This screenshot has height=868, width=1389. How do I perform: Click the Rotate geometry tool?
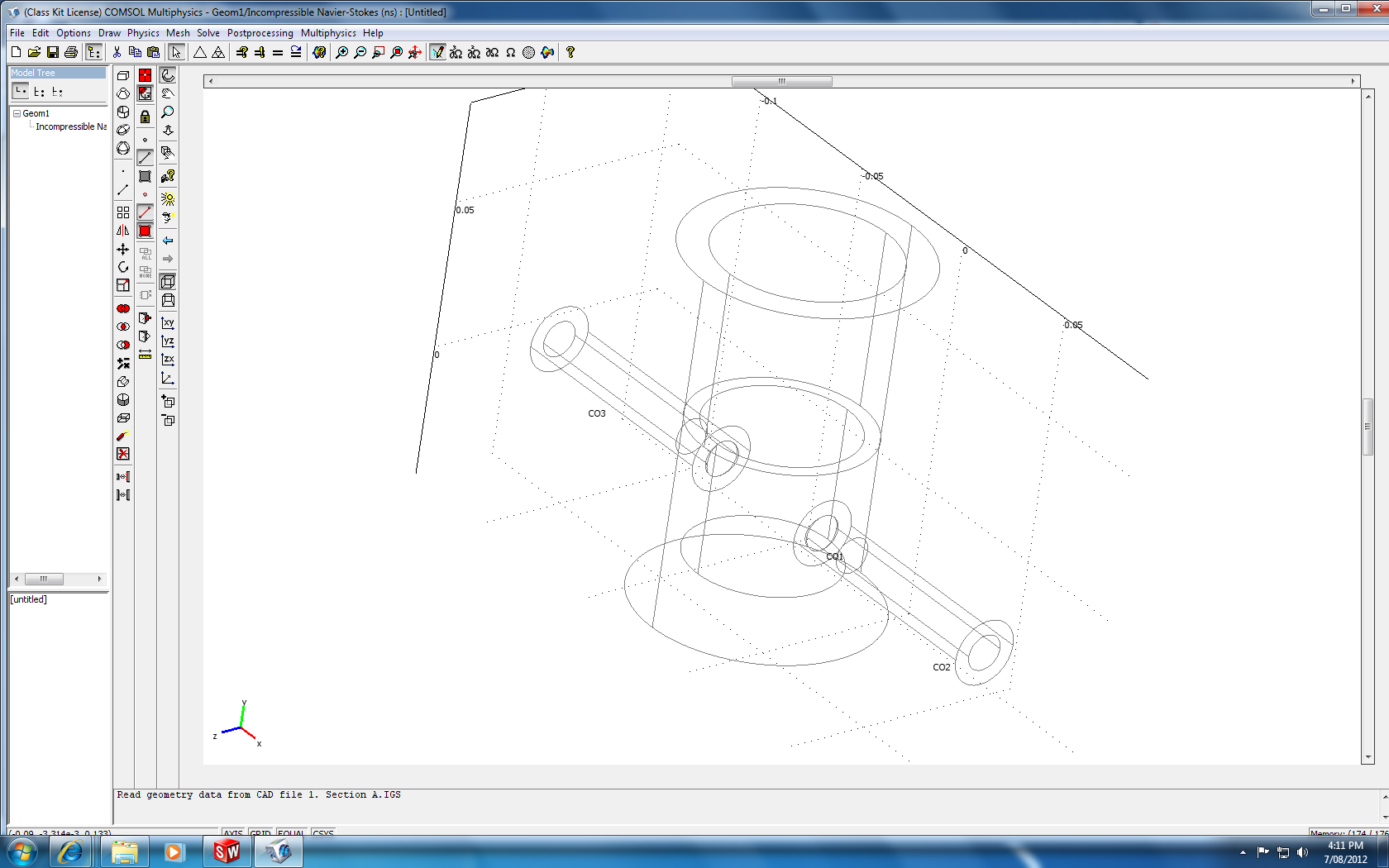123,267
